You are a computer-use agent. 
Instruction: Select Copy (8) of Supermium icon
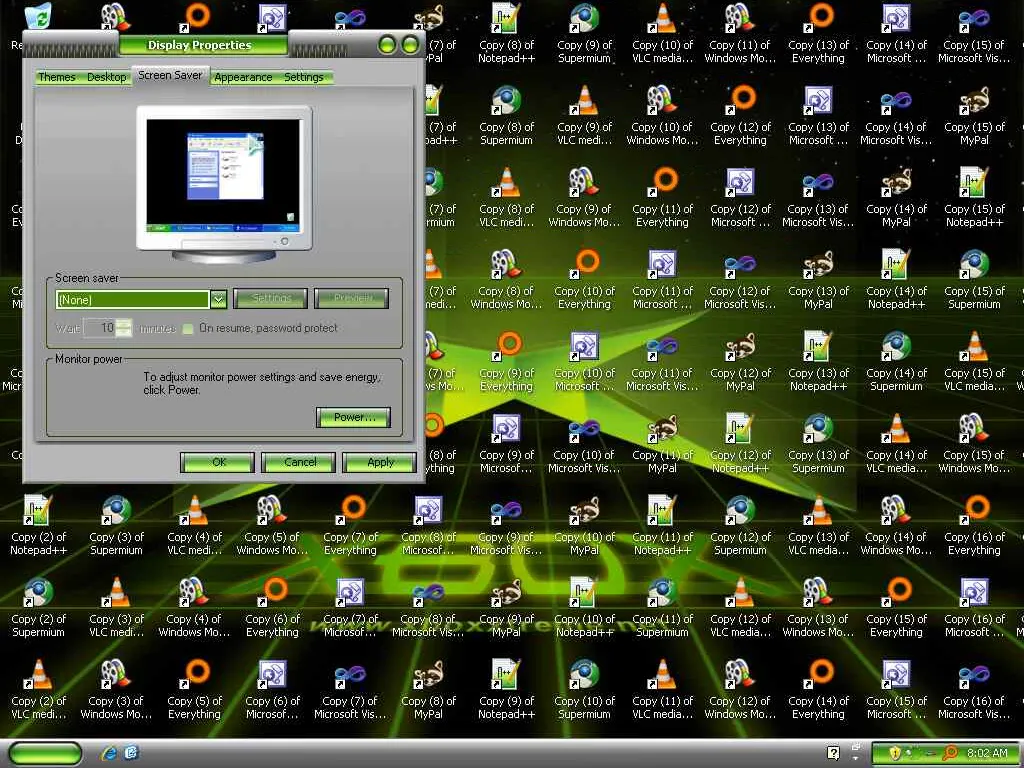tap(506, 101)
